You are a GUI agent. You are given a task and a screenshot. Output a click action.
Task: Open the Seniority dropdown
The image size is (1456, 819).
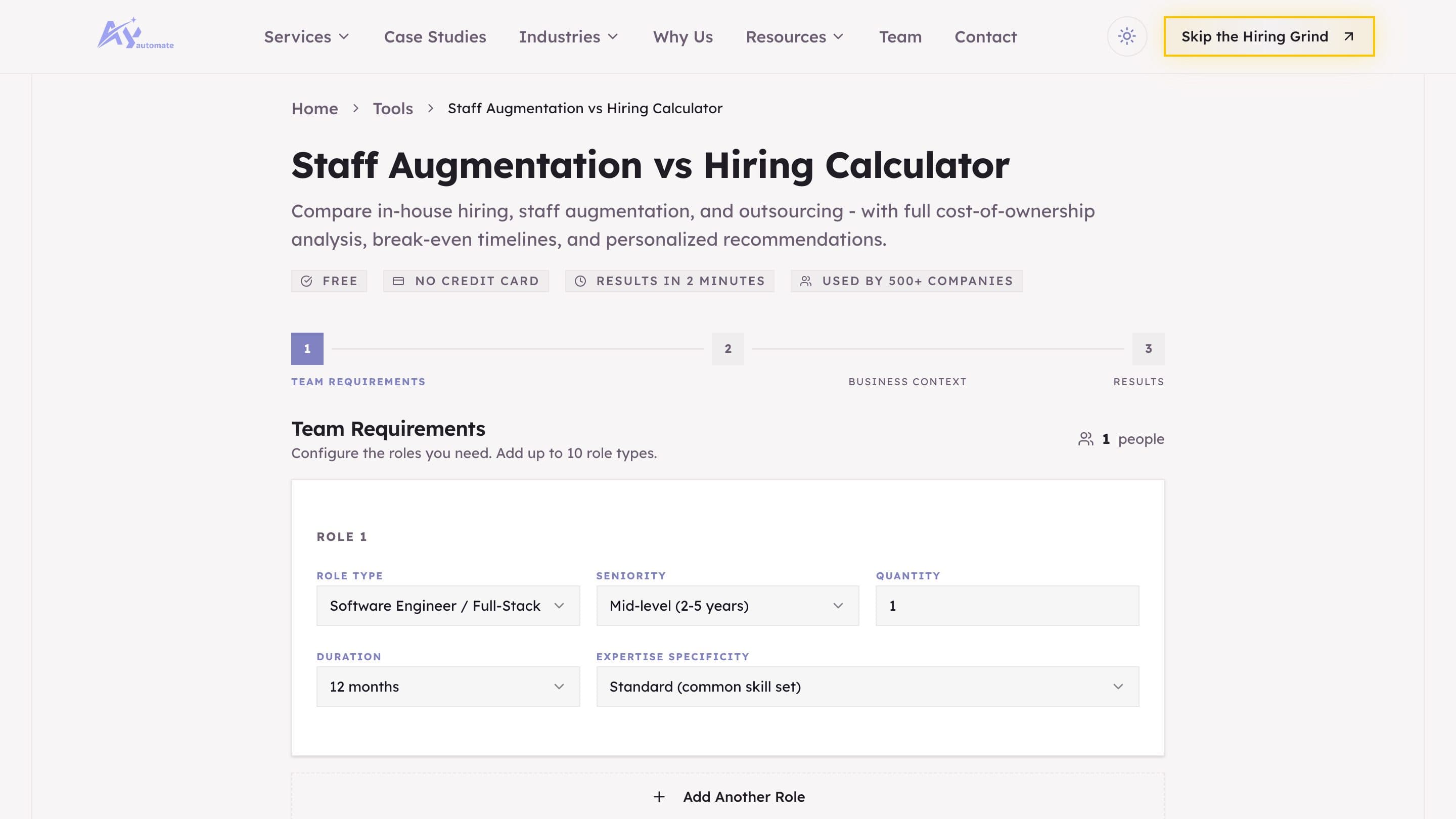point(727,605)
